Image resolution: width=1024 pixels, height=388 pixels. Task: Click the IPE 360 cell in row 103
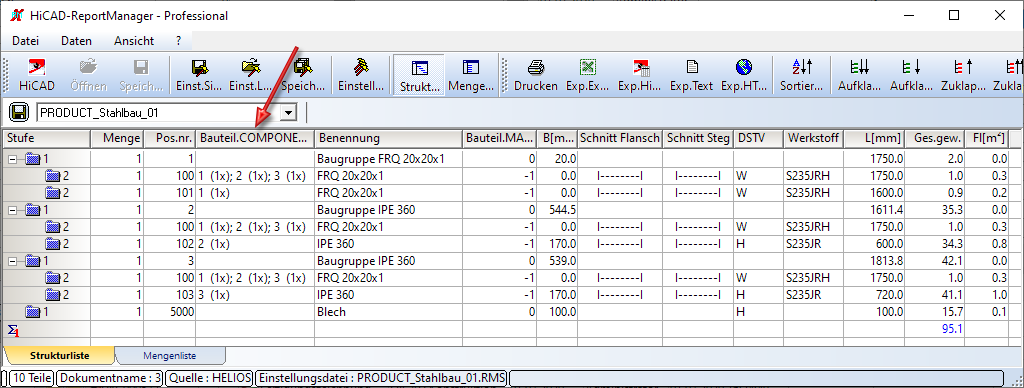[388, 295]
